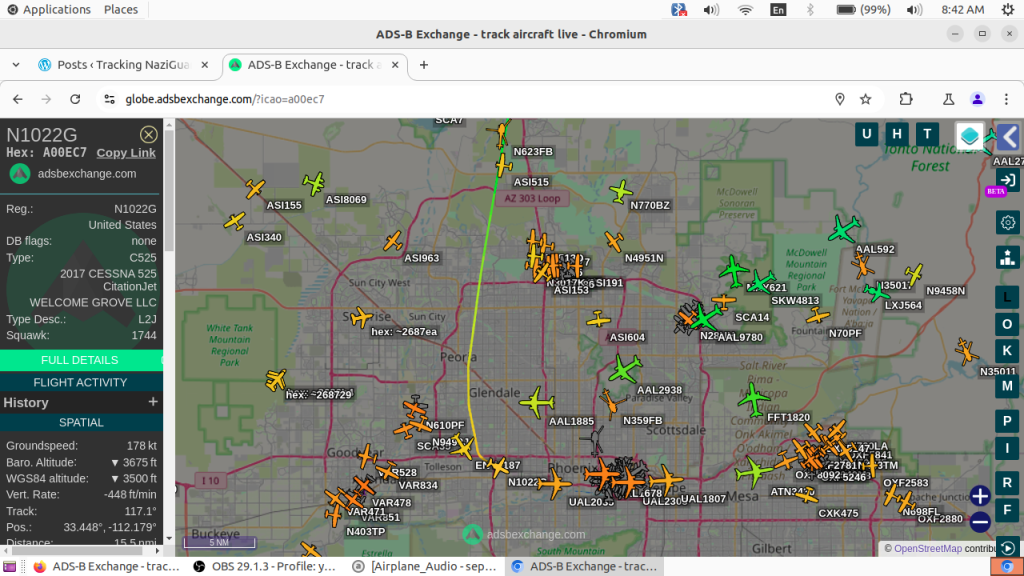Toggle the U map filter button
Image resolution: width=1024 pixels, height=576 pixels.
867,135
